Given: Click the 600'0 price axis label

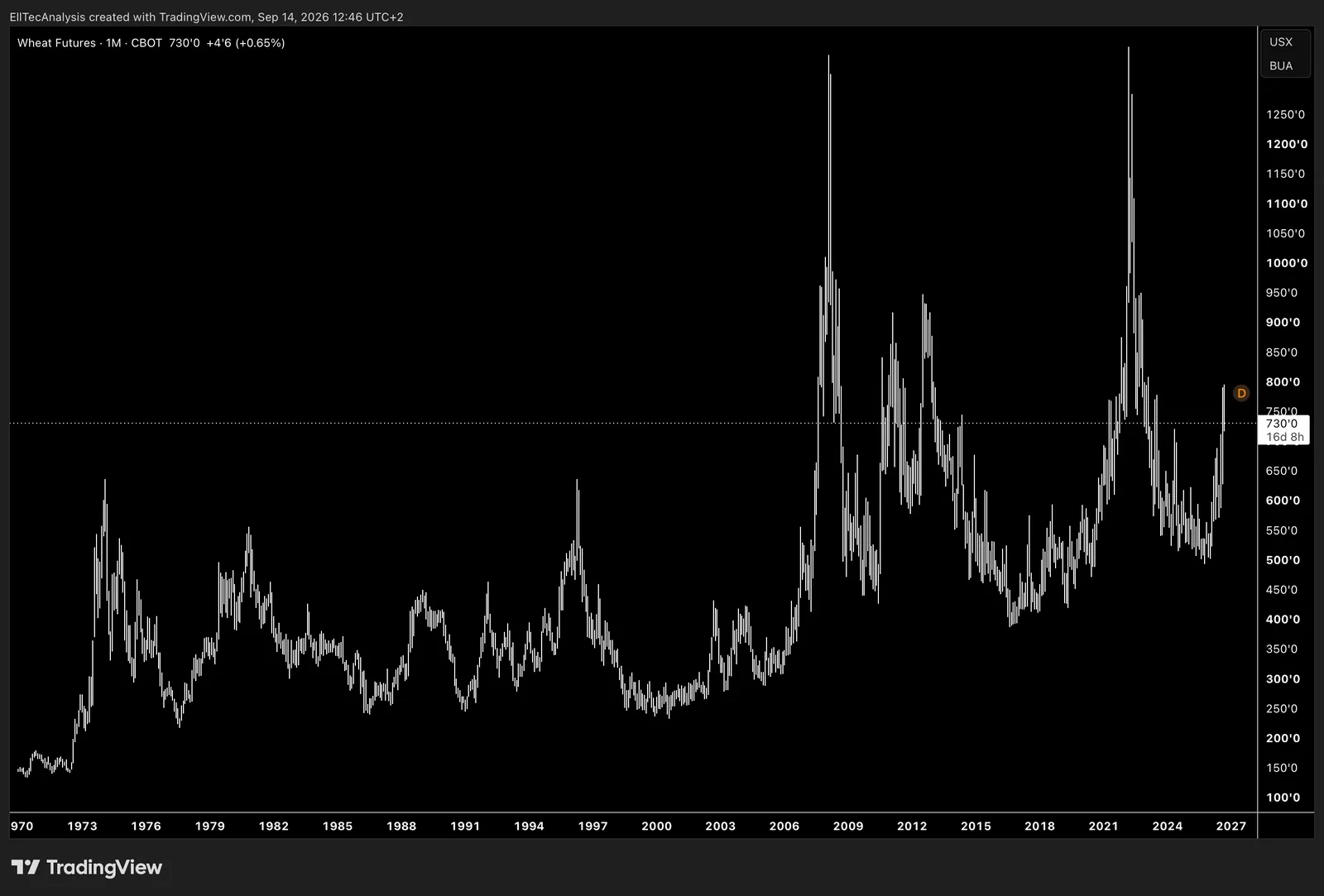Looking at the screenshot, I should coord(1283,501).
